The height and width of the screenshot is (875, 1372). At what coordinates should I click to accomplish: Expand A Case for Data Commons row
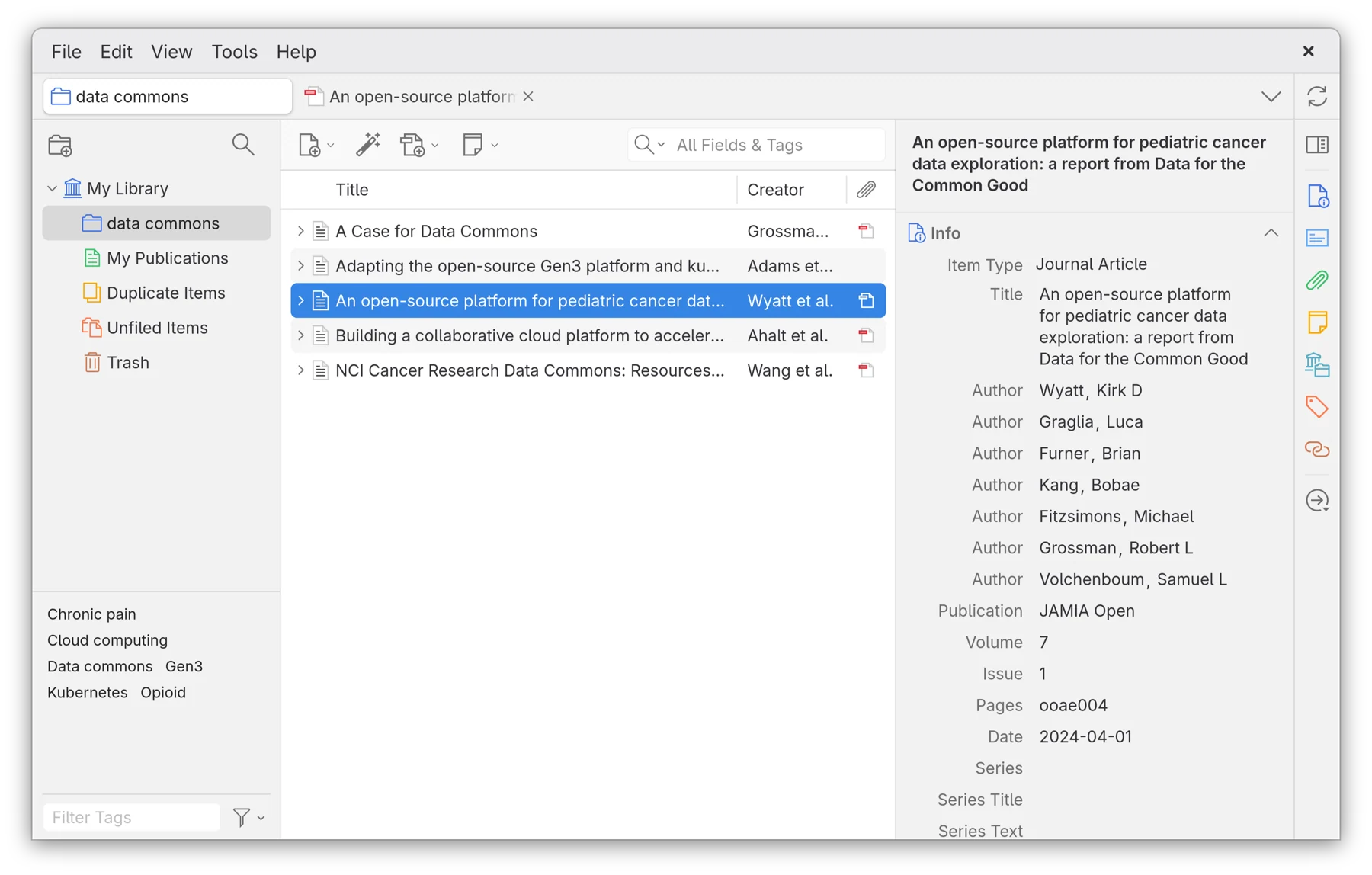(300, 231)
